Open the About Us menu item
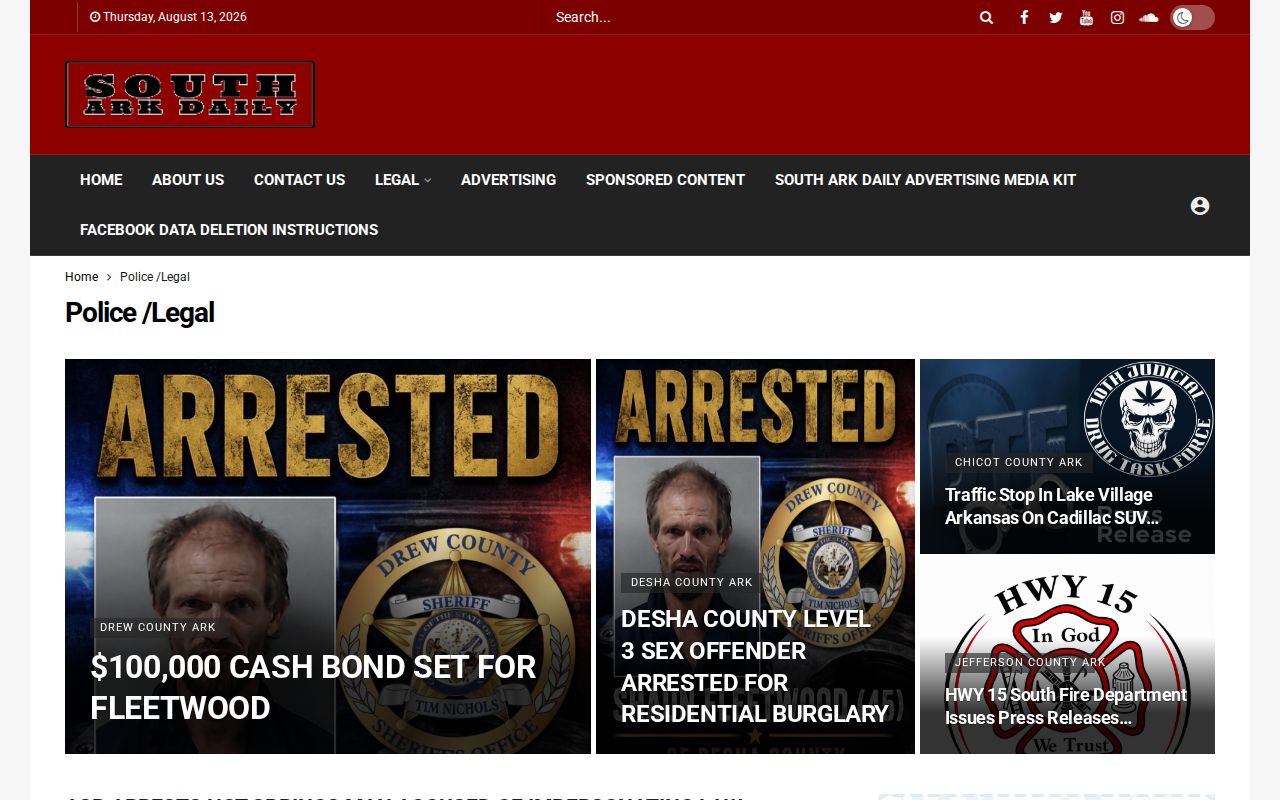 188,180
